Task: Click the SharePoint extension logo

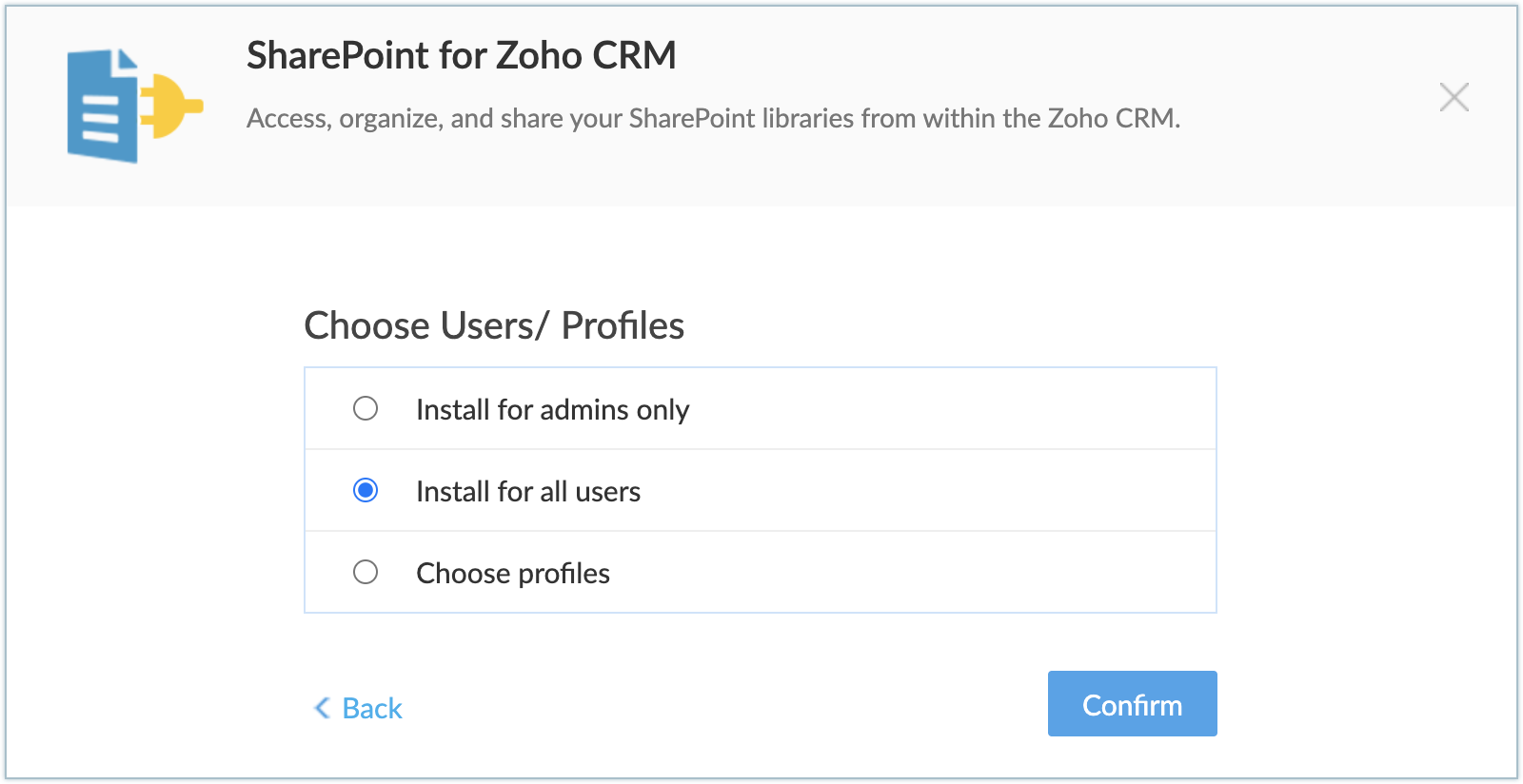Action: pos(133,106)
